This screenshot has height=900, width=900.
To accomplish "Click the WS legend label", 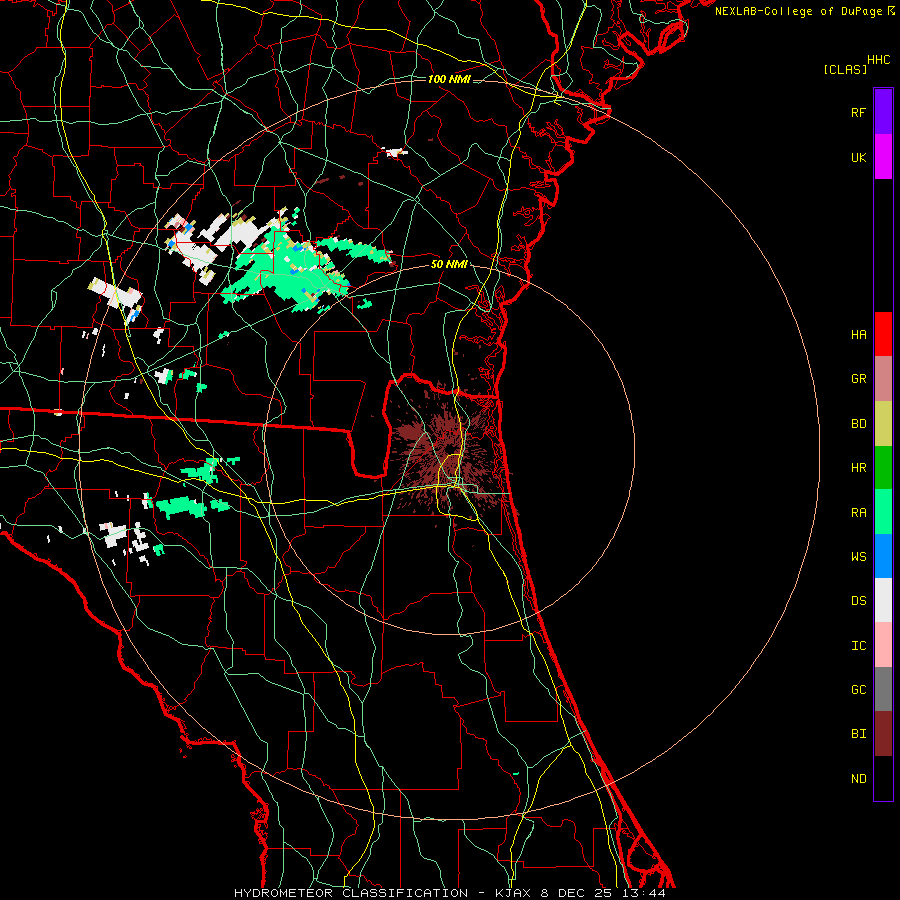I will pos(859,556).
